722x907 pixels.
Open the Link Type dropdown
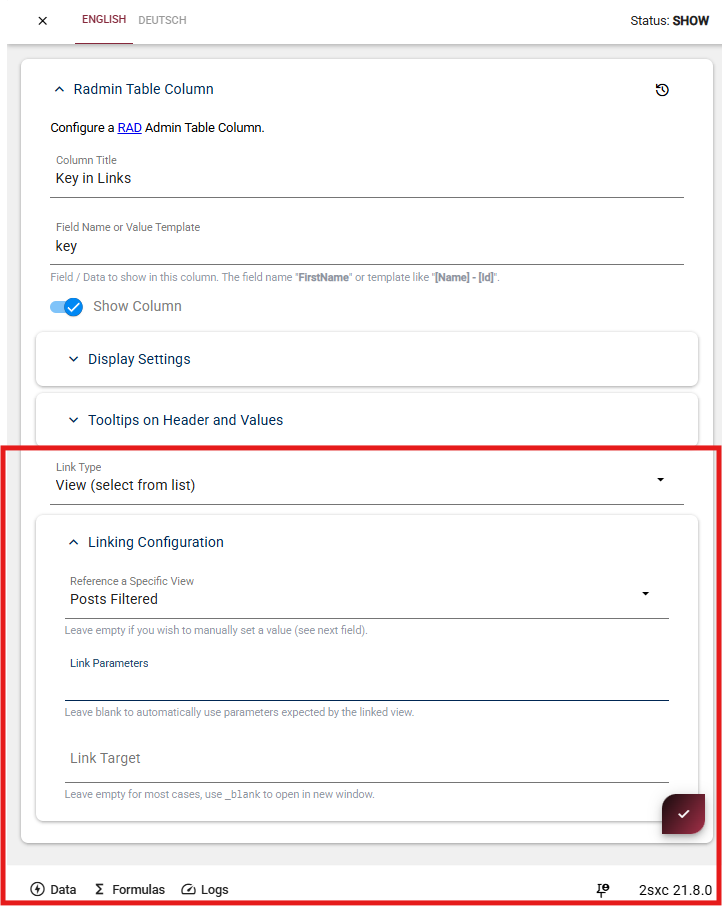367,480
